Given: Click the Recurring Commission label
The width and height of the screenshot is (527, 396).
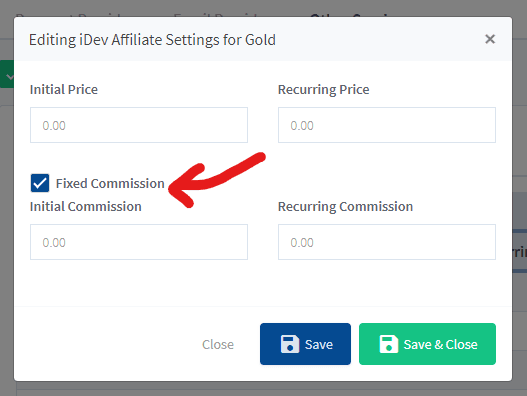Looking at the screenshot, I should point(345,206).
